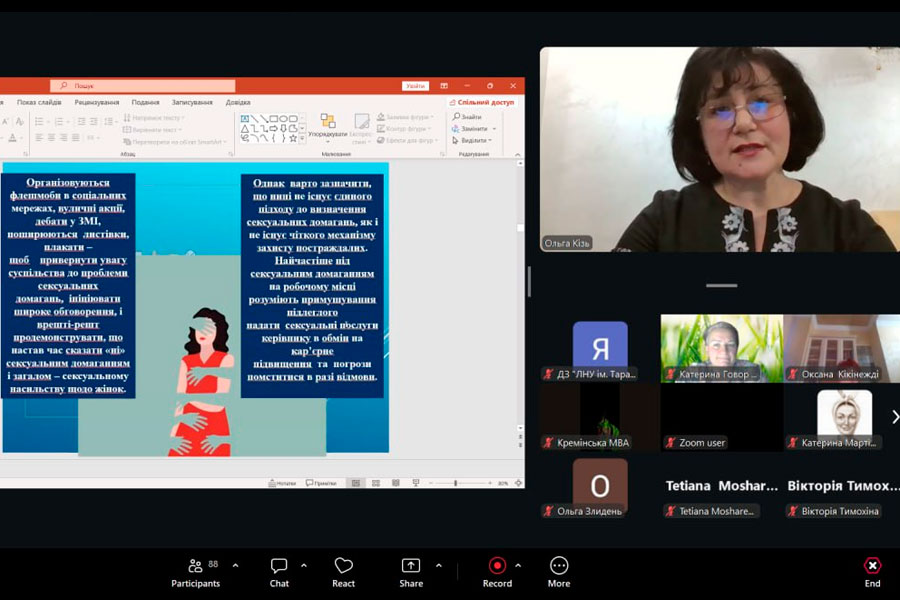The width and height of the screenshot is (900, 600).
Task: Open the Рецензування ribbon tab
Action: [x=96, y=102]
